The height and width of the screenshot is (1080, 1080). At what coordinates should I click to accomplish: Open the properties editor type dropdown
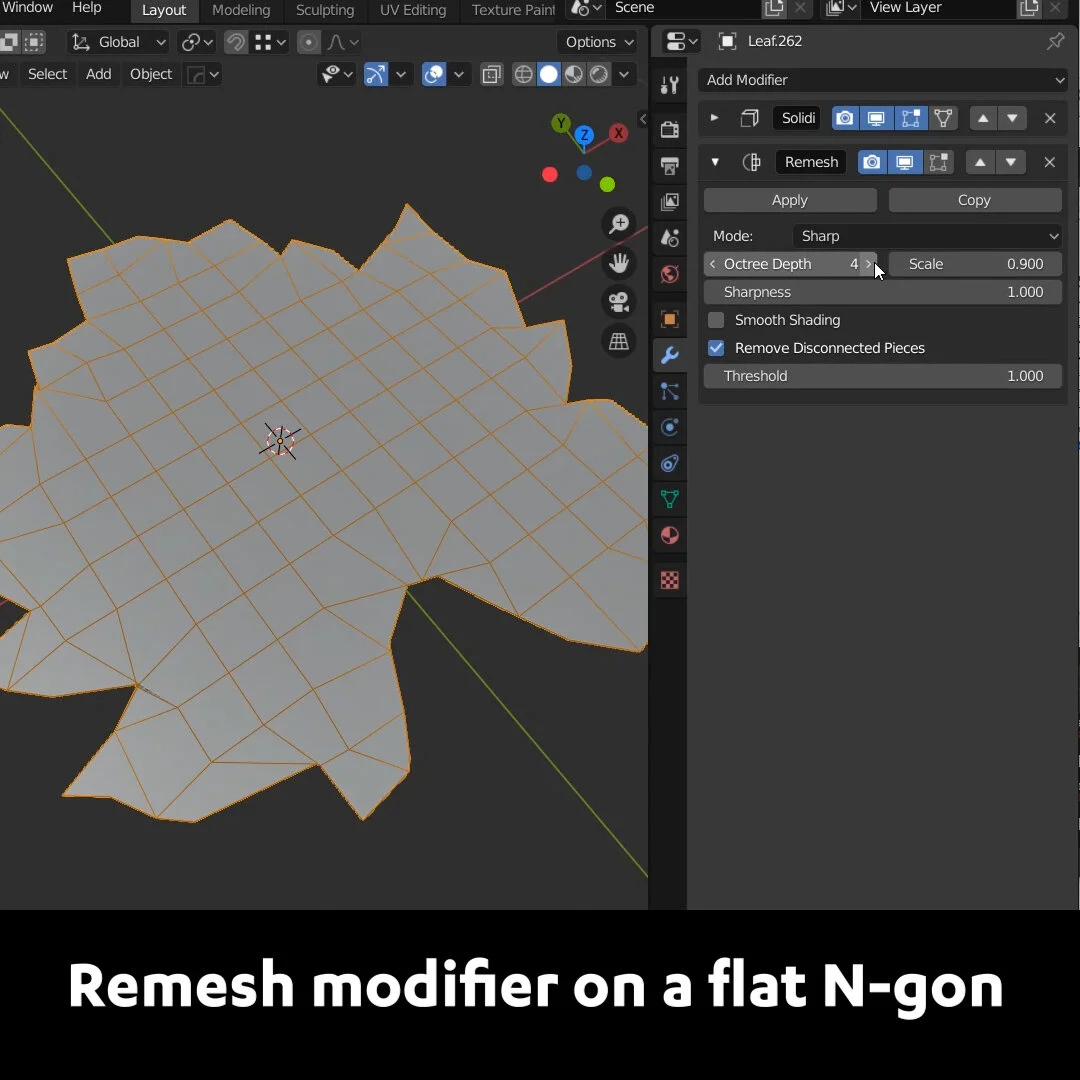pos(681,41)
